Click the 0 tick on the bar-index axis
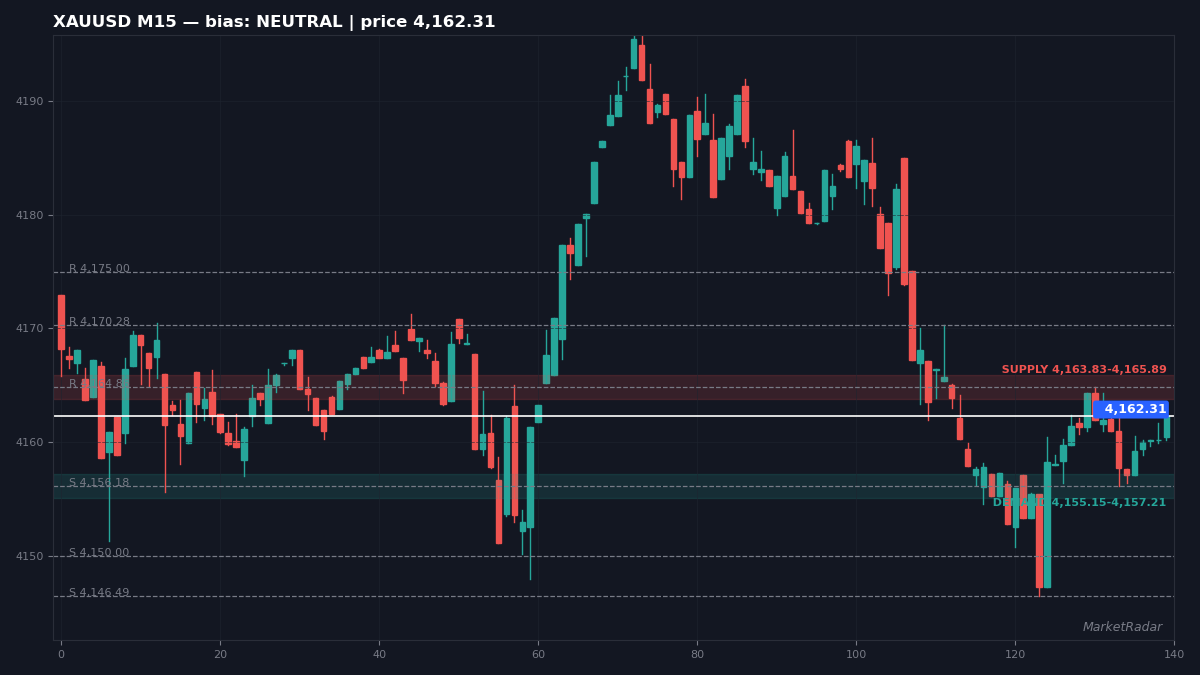Image resolution: width=1200 pixels, height=675 pixels. [x=61, y=655]
